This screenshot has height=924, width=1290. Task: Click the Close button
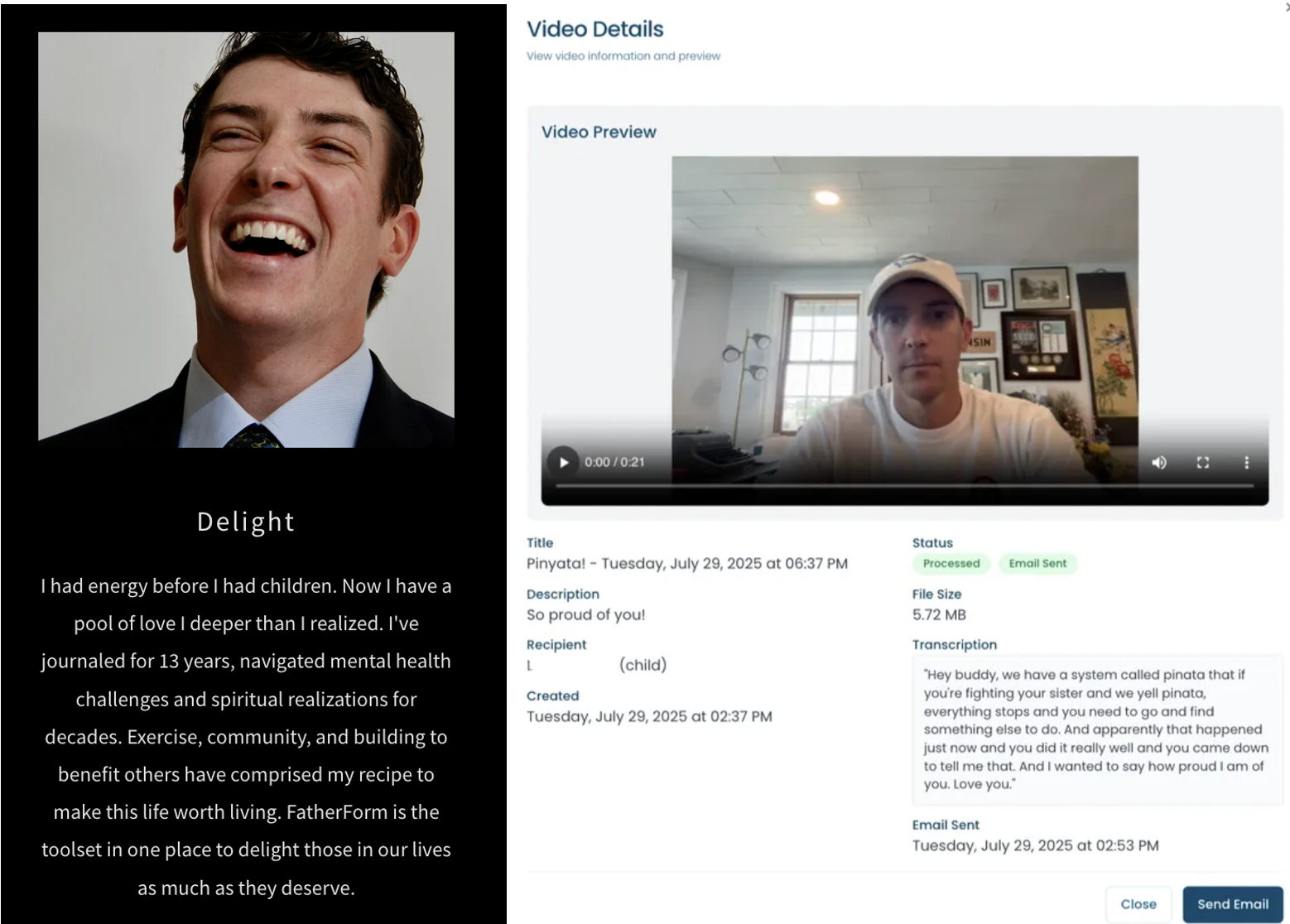coord(1138,904)
